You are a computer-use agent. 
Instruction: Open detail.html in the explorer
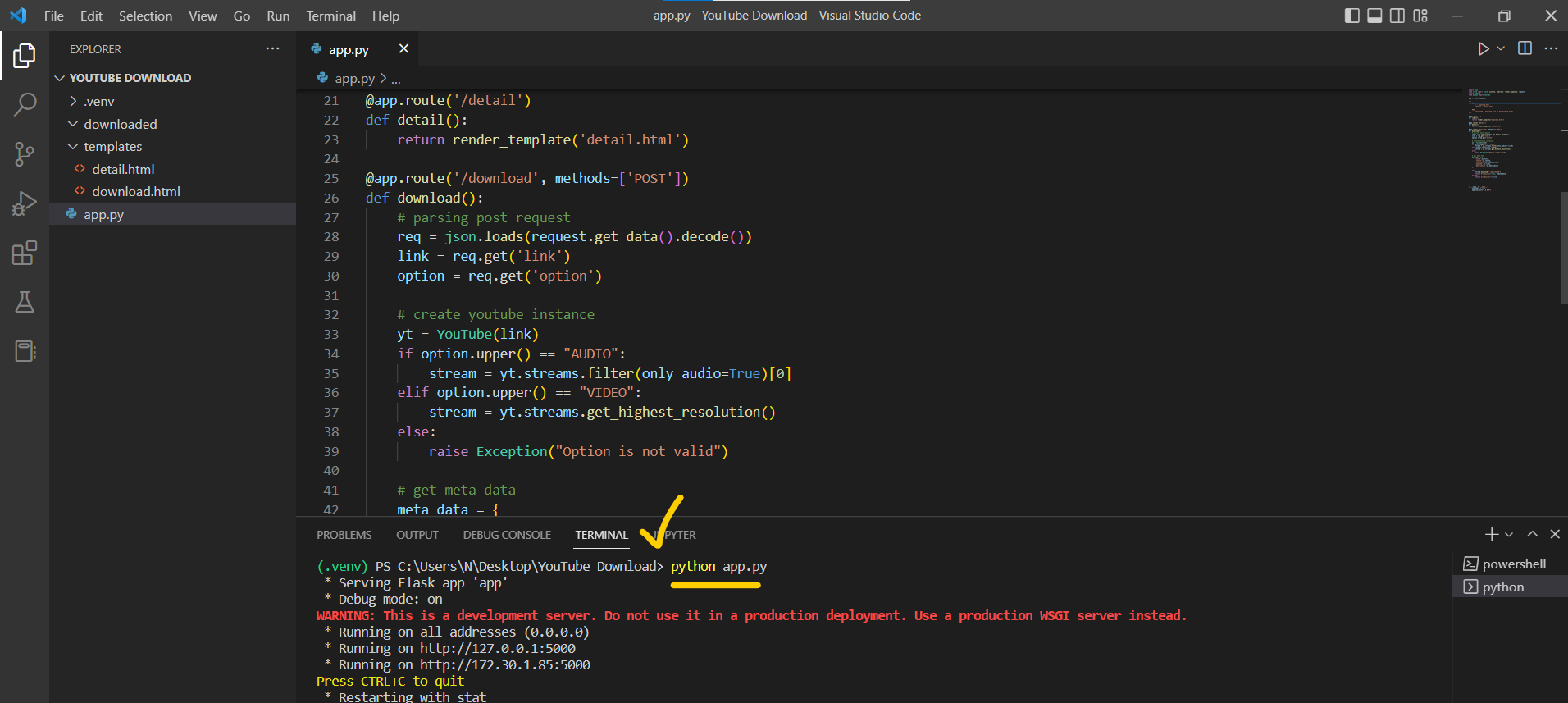pyautogui.click(x=172, y=169)
